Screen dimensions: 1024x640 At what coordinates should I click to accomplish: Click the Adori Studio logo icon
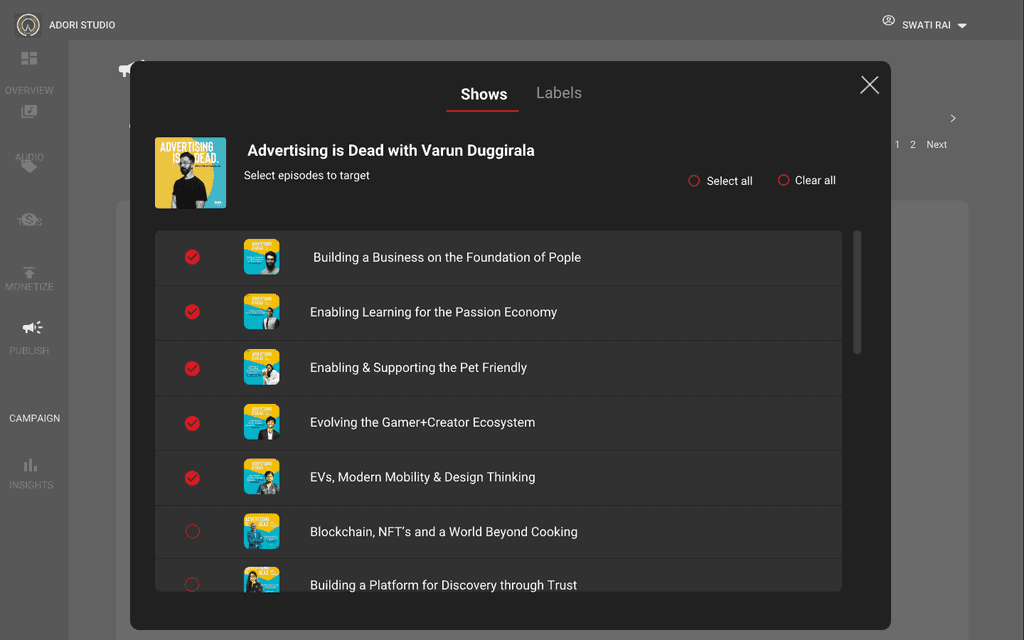(28, 25)
